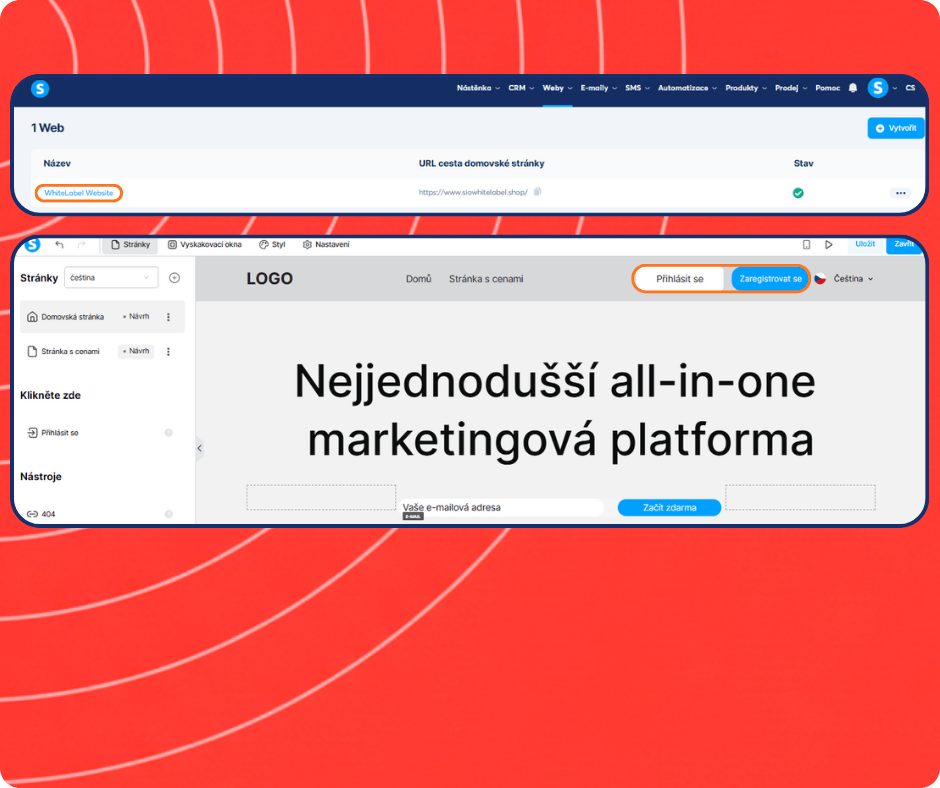Open the CRM menu
940x788 pixels.
click(521, 88)
